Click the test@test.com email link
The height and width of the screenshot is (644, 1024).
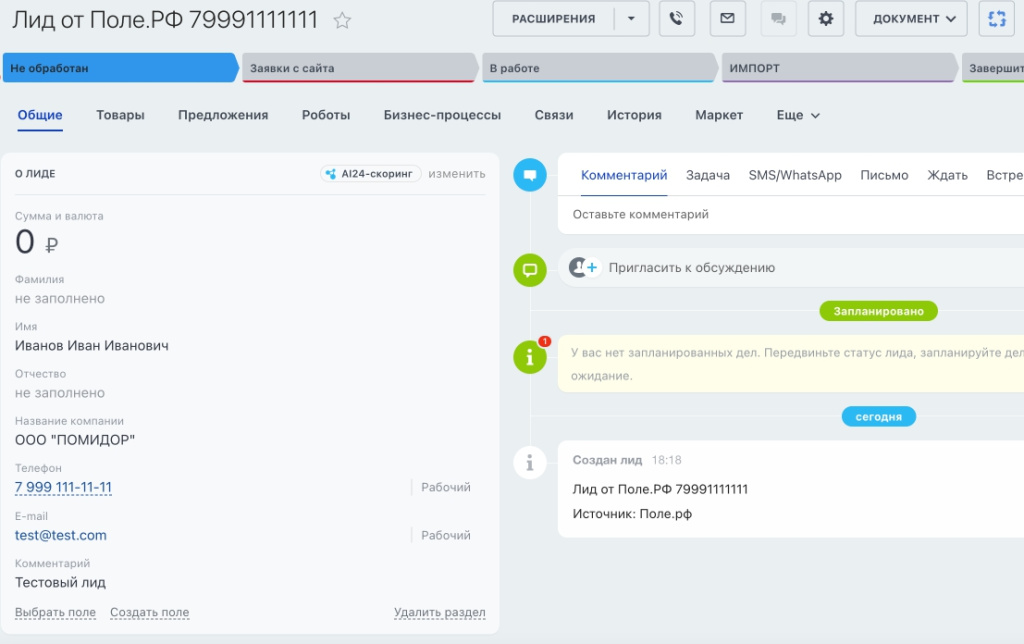(x=61, y=535)
